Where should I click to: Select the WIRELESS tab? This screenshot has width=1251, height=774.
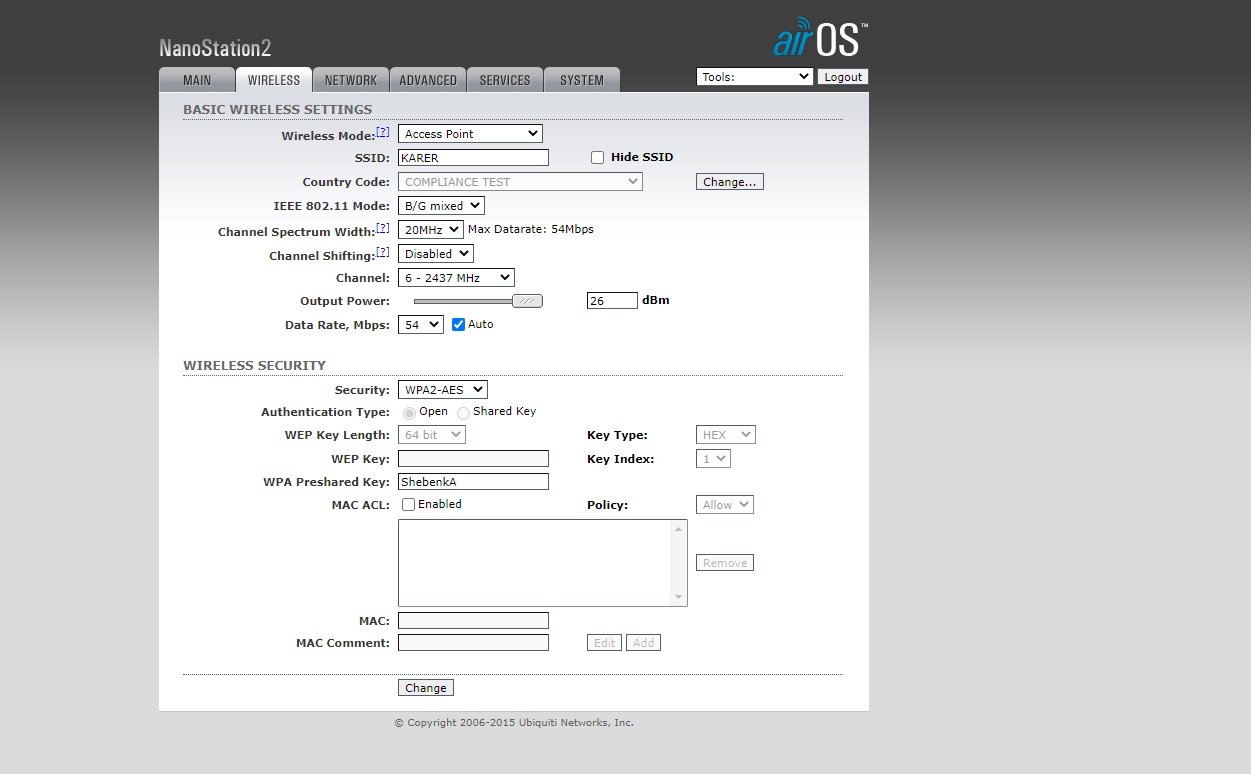[x=274, y=80]
